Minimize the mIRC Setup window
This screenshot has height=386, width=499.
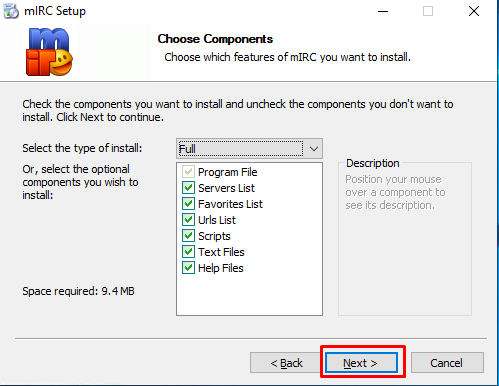tap(383, 11)
